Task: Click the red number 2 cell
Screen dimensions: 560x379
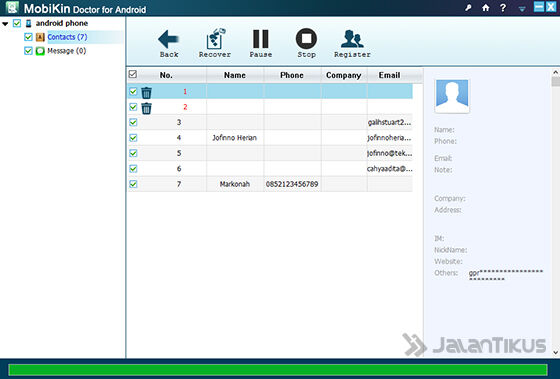Action: 185,107
